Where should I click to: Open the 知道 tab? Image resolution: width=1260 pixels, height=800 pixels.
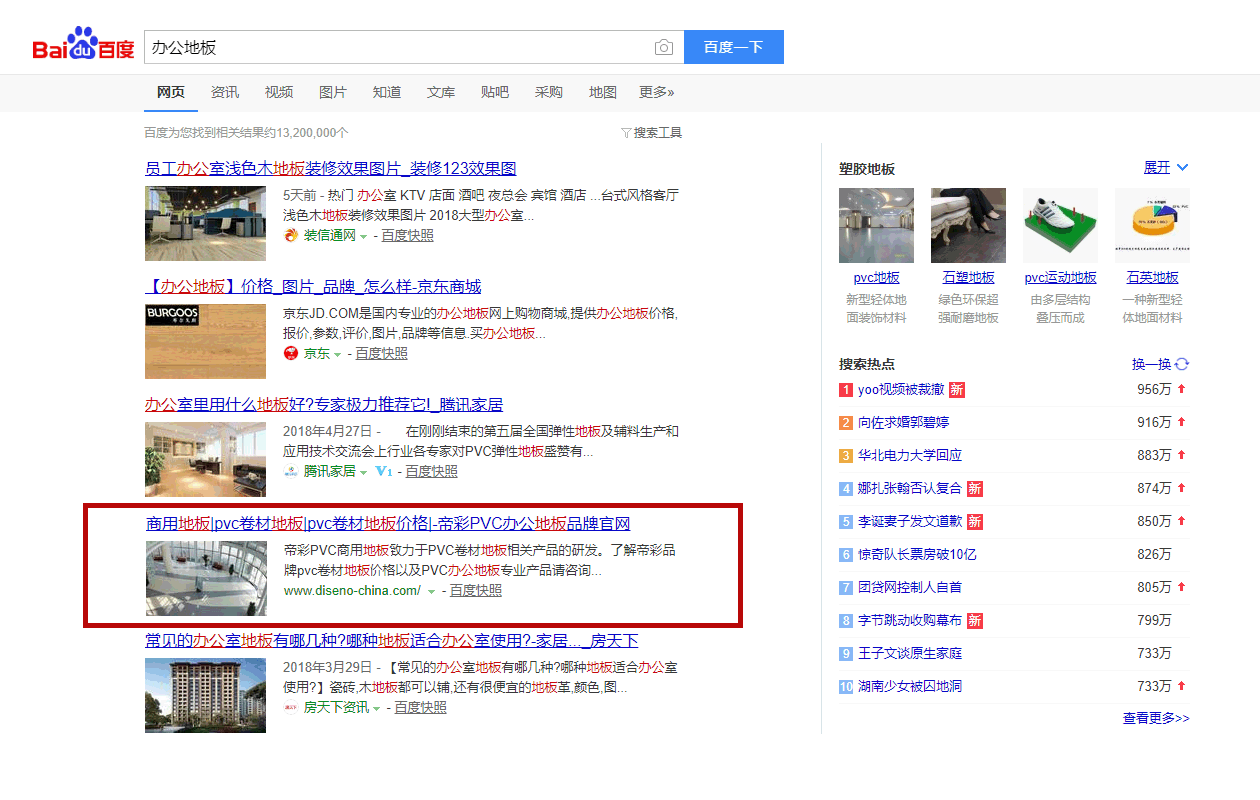(387, 92)
